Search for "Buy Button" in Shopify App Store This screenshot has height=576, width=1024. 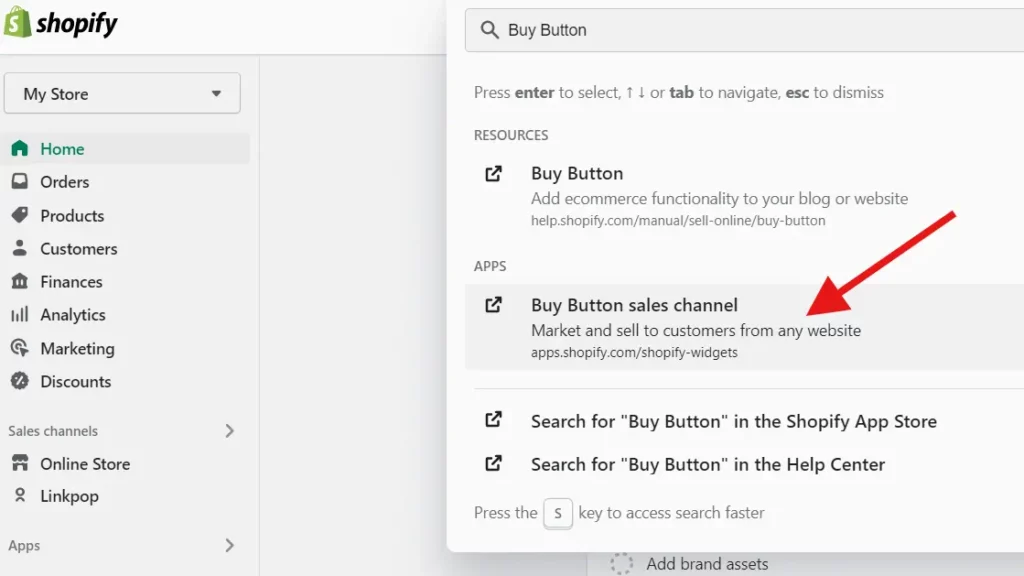(734, 422)
